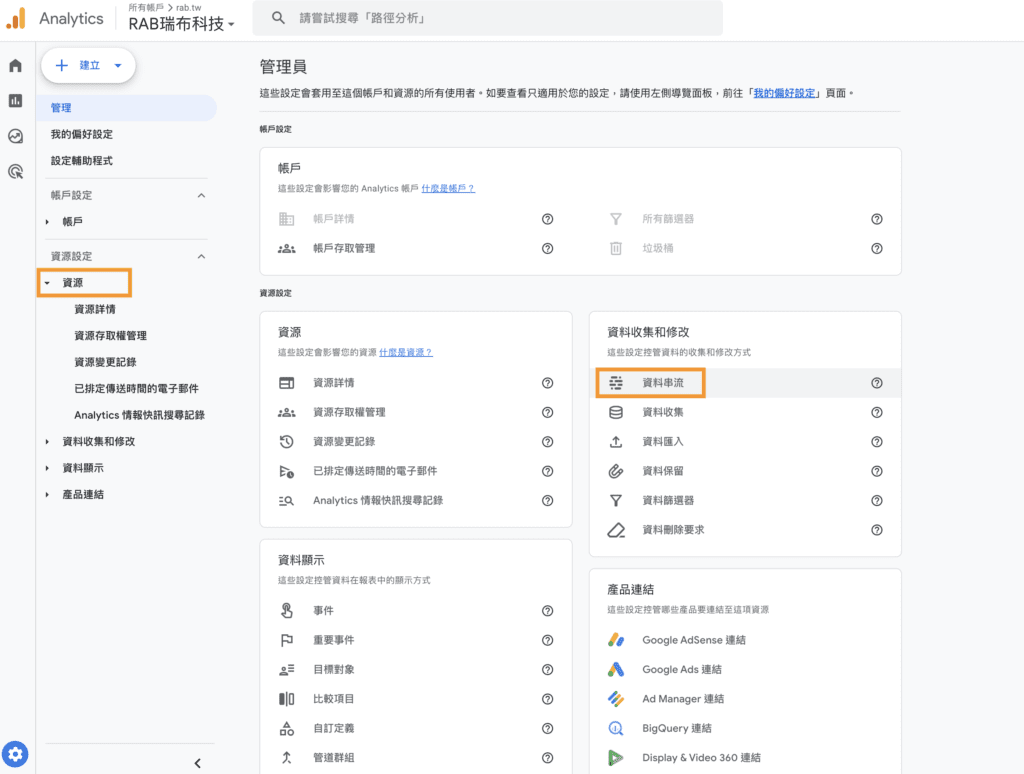Click the 什麼是帳戶？ link
The width and height of the screenshot is (1024, 774).
447,188
